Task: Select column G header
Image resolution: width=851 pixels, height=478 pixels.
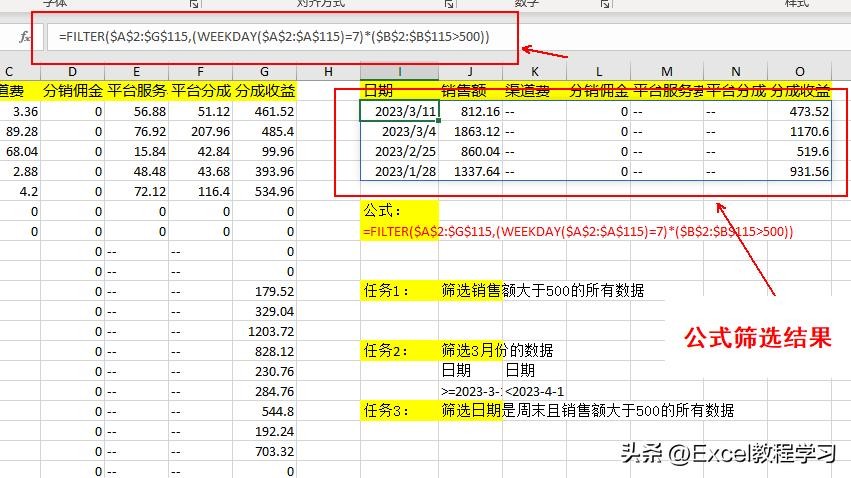Action: [263, 71]
